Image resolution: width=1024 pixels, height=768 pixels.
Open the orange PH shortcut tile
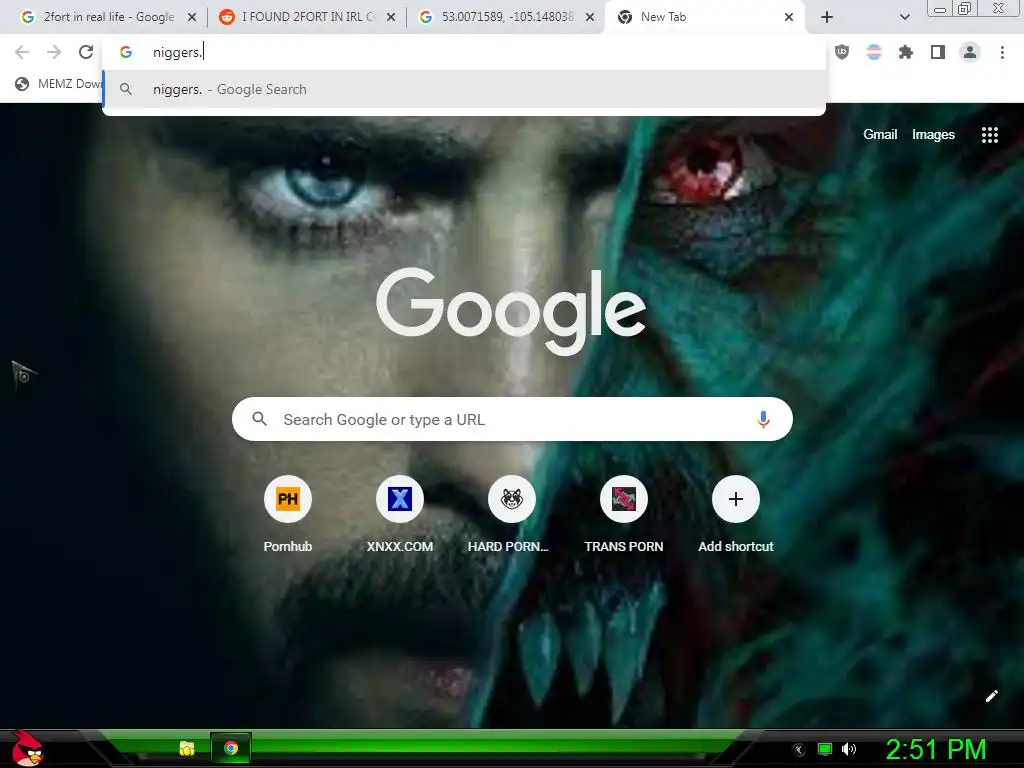coord(287,513)
